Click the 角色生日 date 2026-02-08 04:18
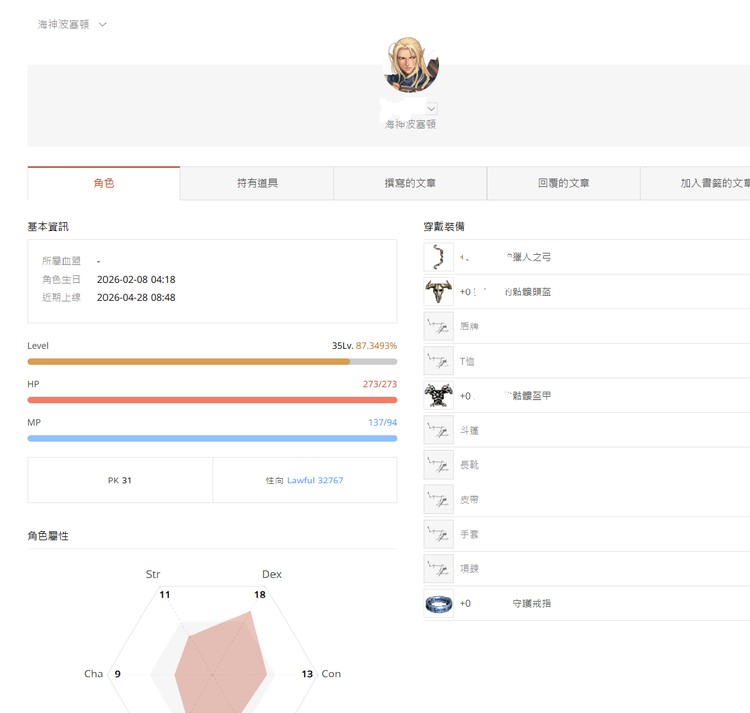750x713 pixels. pos(136,279)
